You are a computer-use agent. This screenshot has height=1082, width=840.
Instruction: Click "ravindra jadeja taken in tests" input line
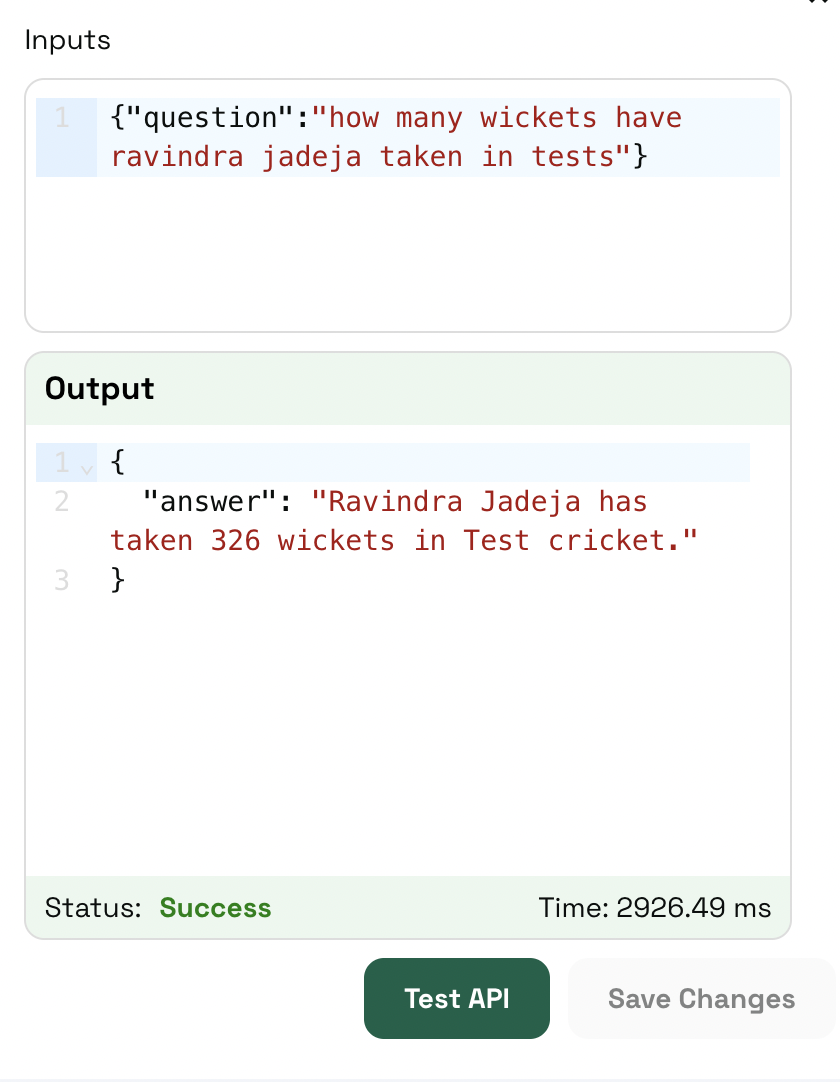click(370, 157)
